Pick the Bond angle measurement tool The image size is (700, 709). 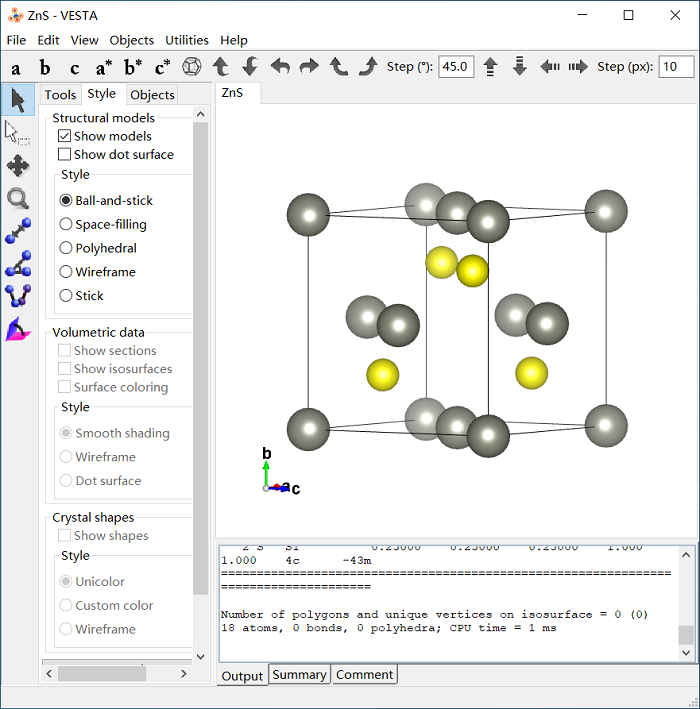pos(18,264)
